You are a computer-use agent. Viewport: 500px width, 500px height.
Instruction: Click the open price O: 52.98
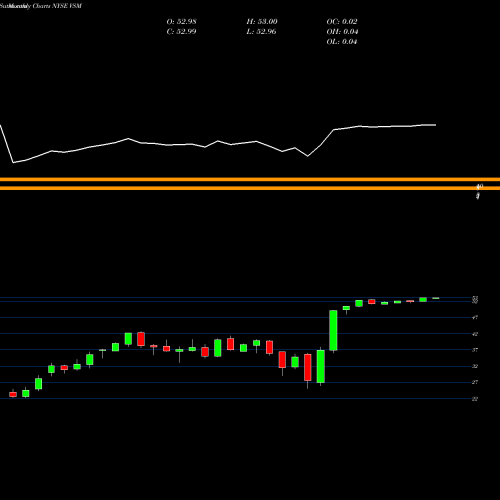pyautogui.click(x=181, y=21)
